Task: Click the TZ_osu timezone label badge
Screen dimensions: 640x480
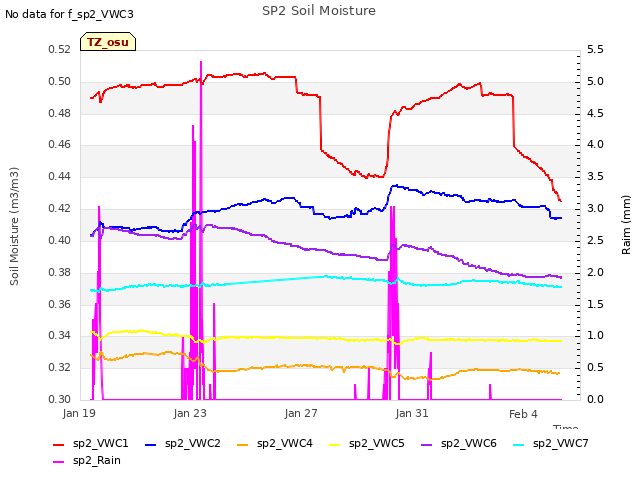Action: tap(108, 42)
